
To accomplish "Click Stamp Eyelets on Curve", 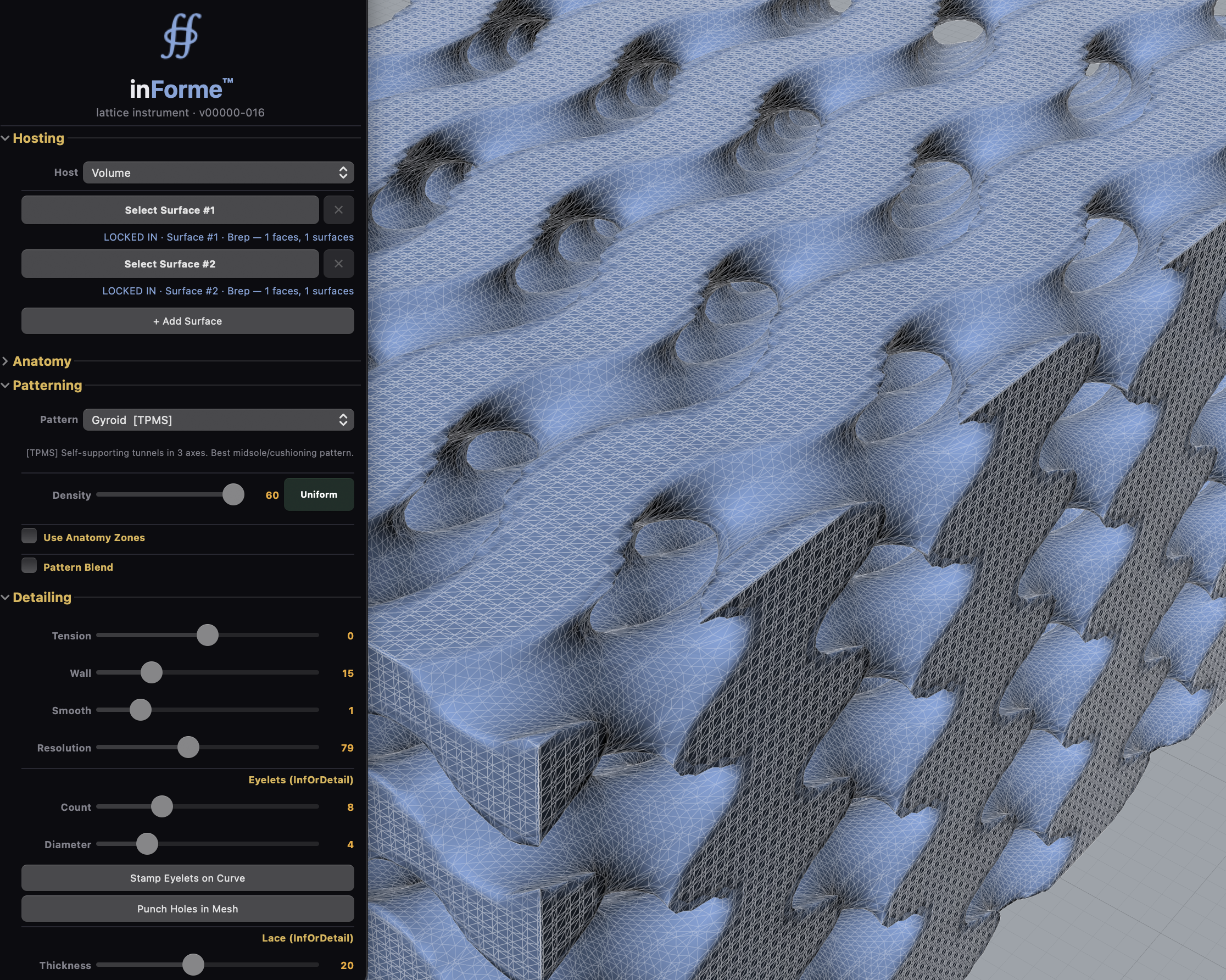I will (188, 878).
